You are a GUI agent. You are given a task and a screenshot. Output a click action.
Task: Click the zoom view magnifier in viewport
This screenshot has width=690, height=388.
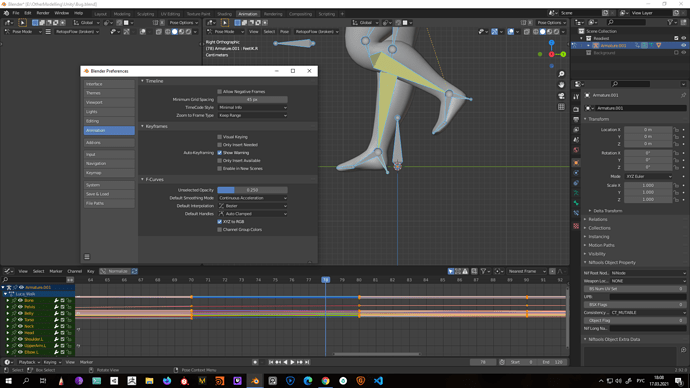tap(561, 74)
